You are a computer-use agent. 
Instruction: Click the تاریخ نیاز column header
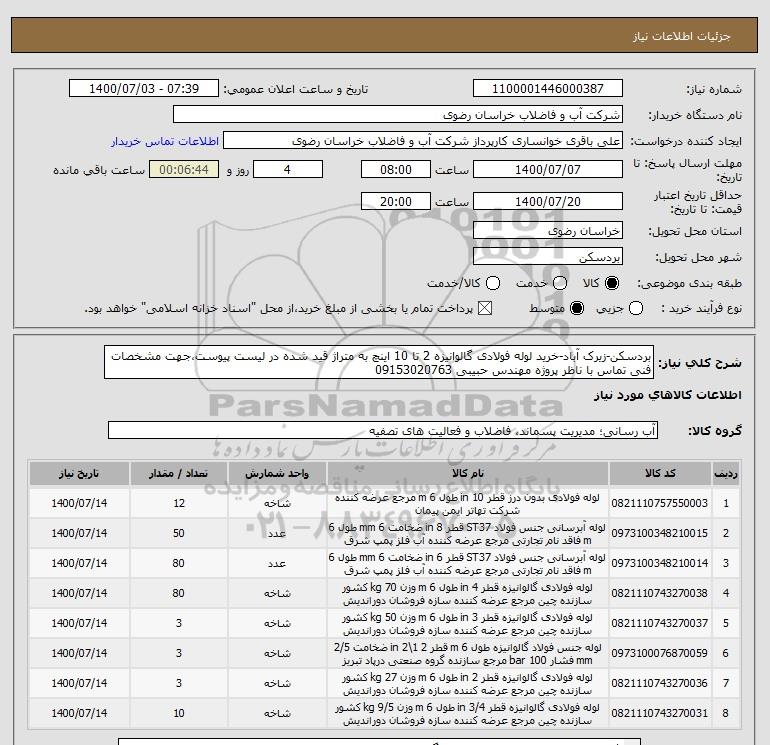pyautogui.click(x=79, y=473)
